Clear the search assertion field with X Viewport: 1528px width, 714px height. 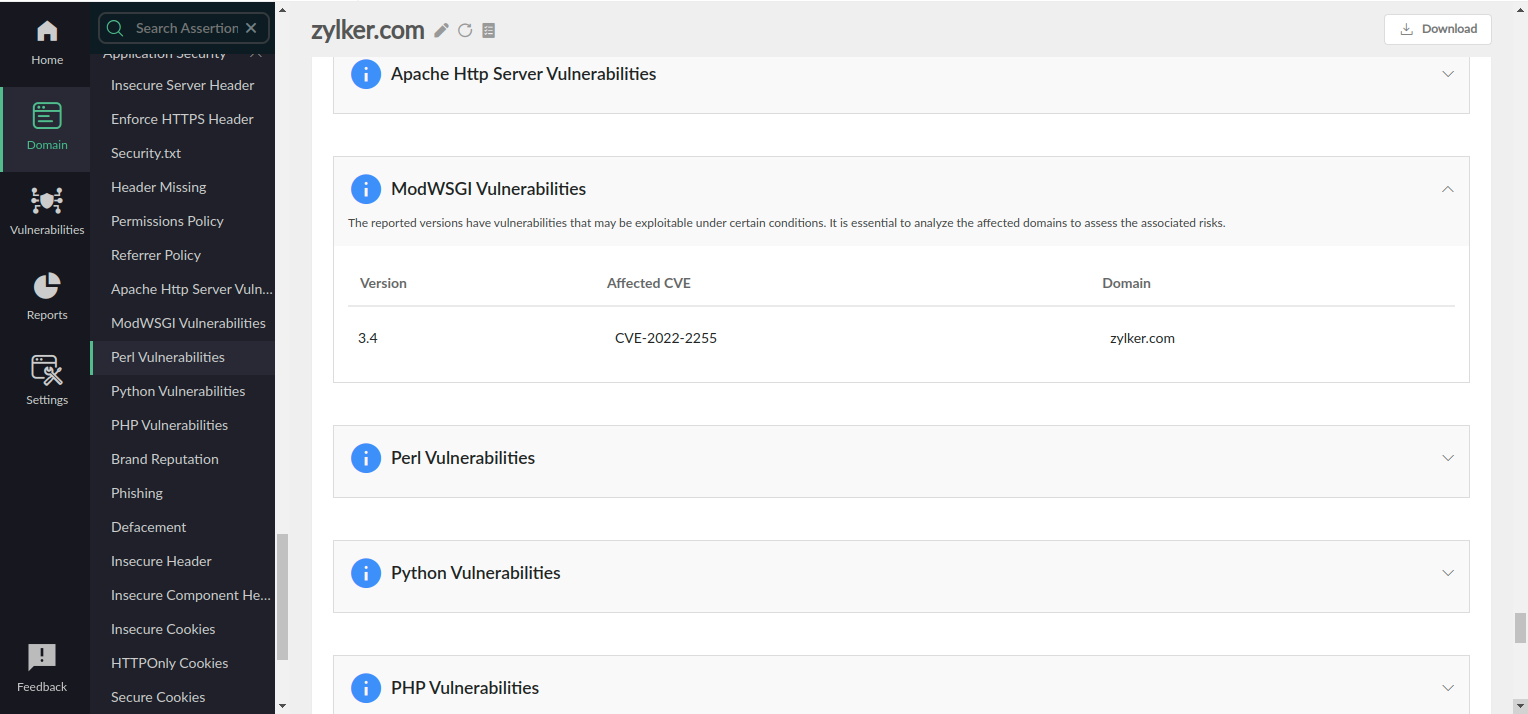coord(251,28)
